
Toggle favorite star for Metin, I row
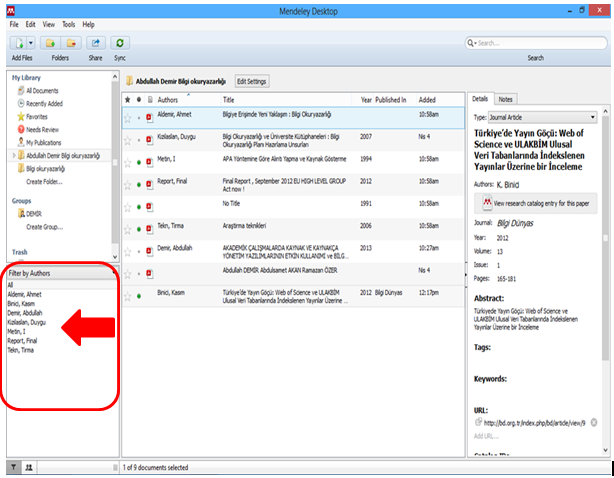pos(128,162)
